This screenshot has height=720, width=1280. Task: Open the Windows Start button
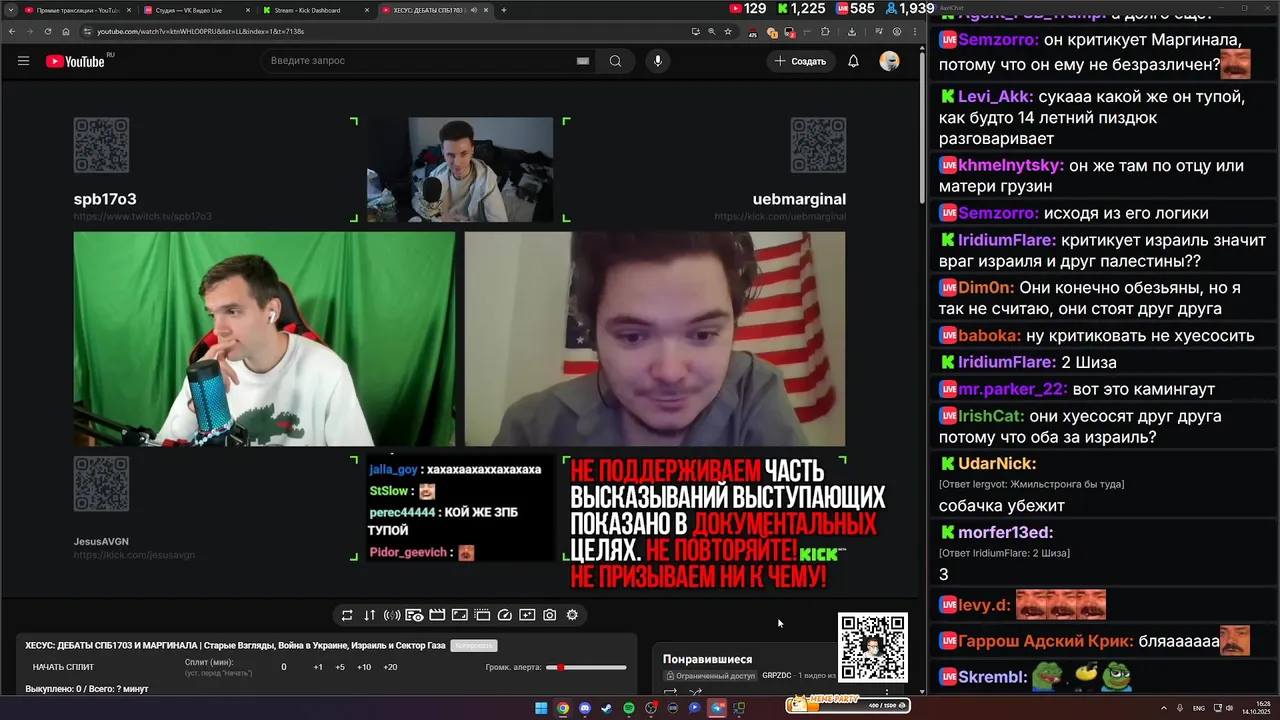541,708
